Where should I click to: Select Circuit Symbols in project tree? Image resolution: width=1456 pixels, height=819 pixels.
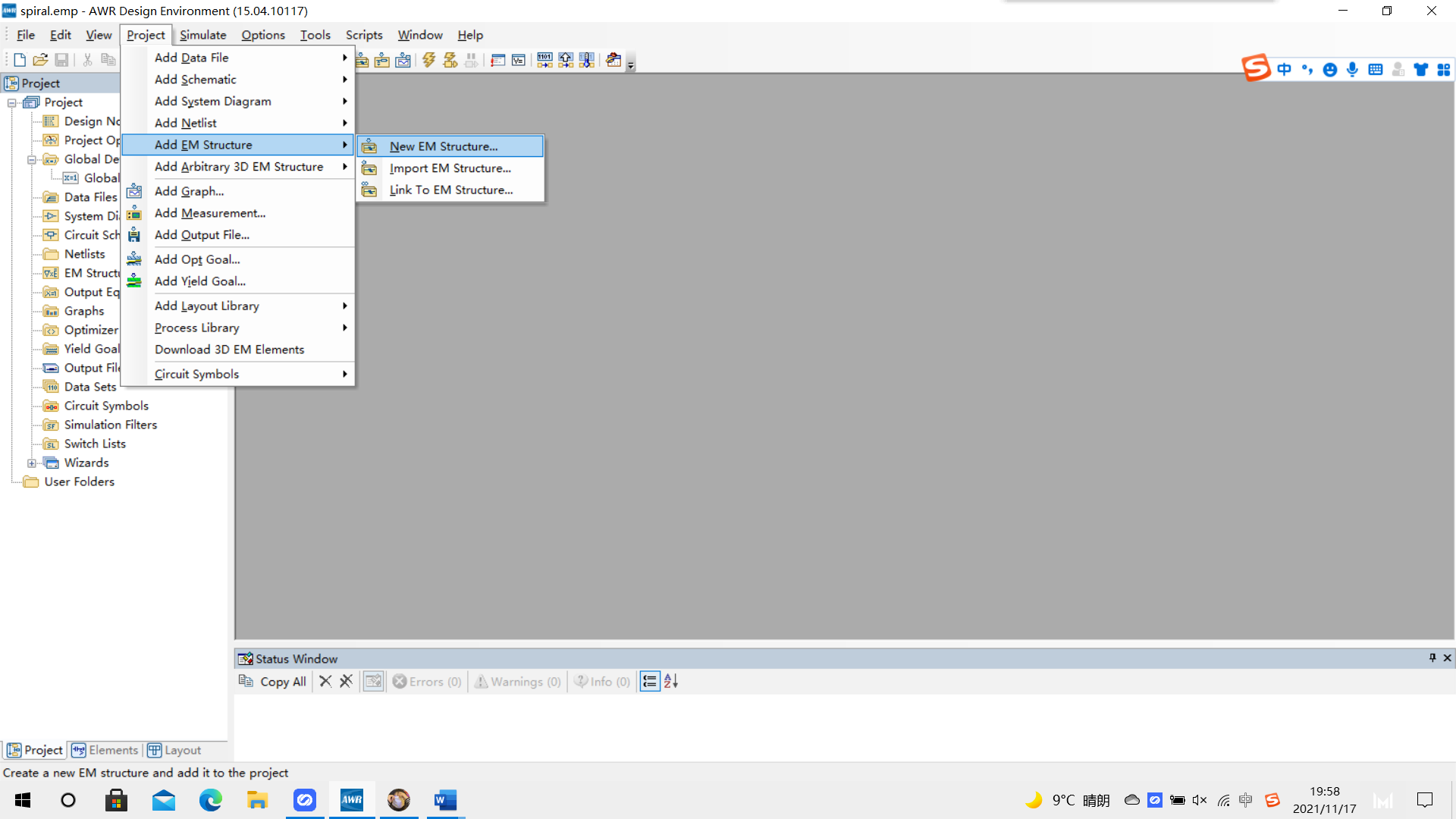(x=106, y=406)
